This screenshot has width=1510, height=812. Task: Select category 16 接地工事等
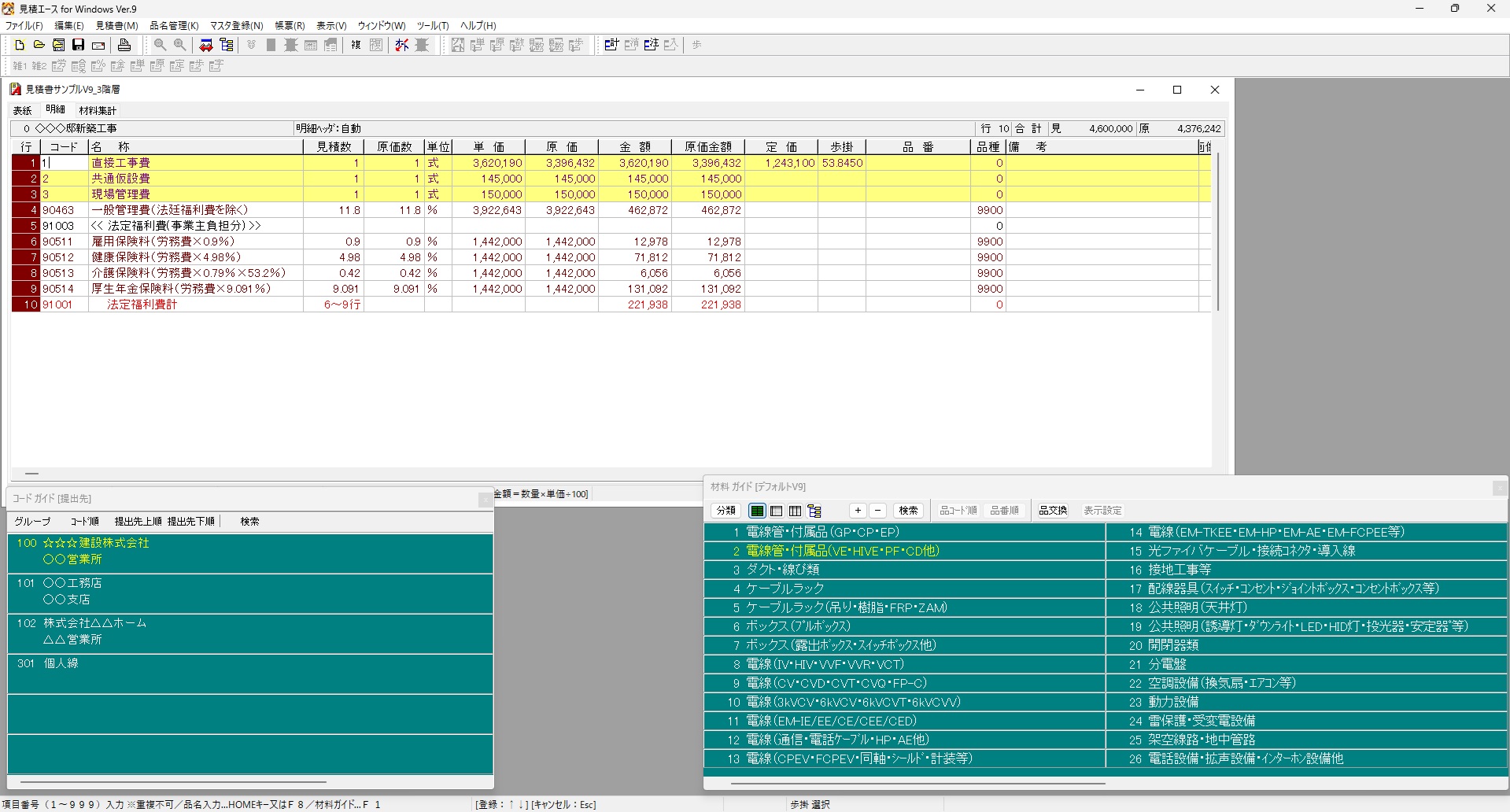pyautogui.click(x=1306, y=570)
